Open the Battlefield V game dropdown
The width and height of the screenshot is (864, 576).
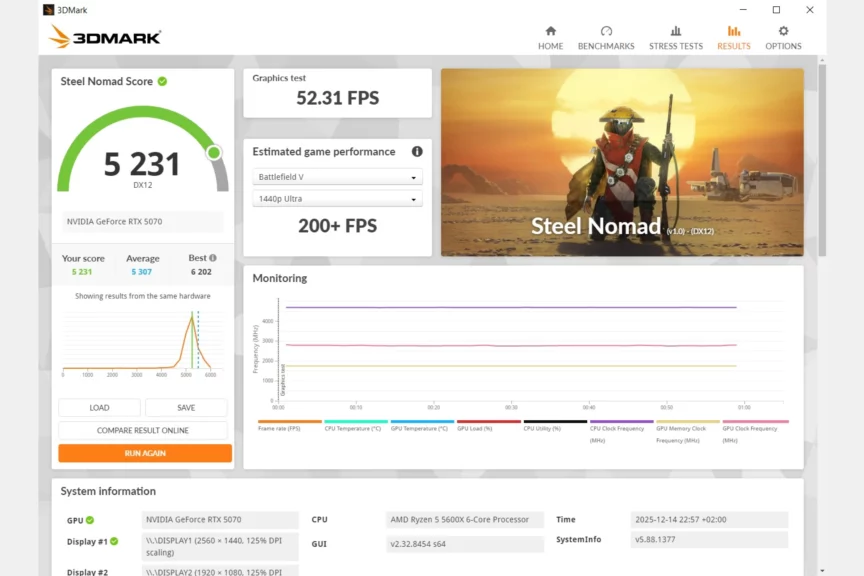pos(337,177)
